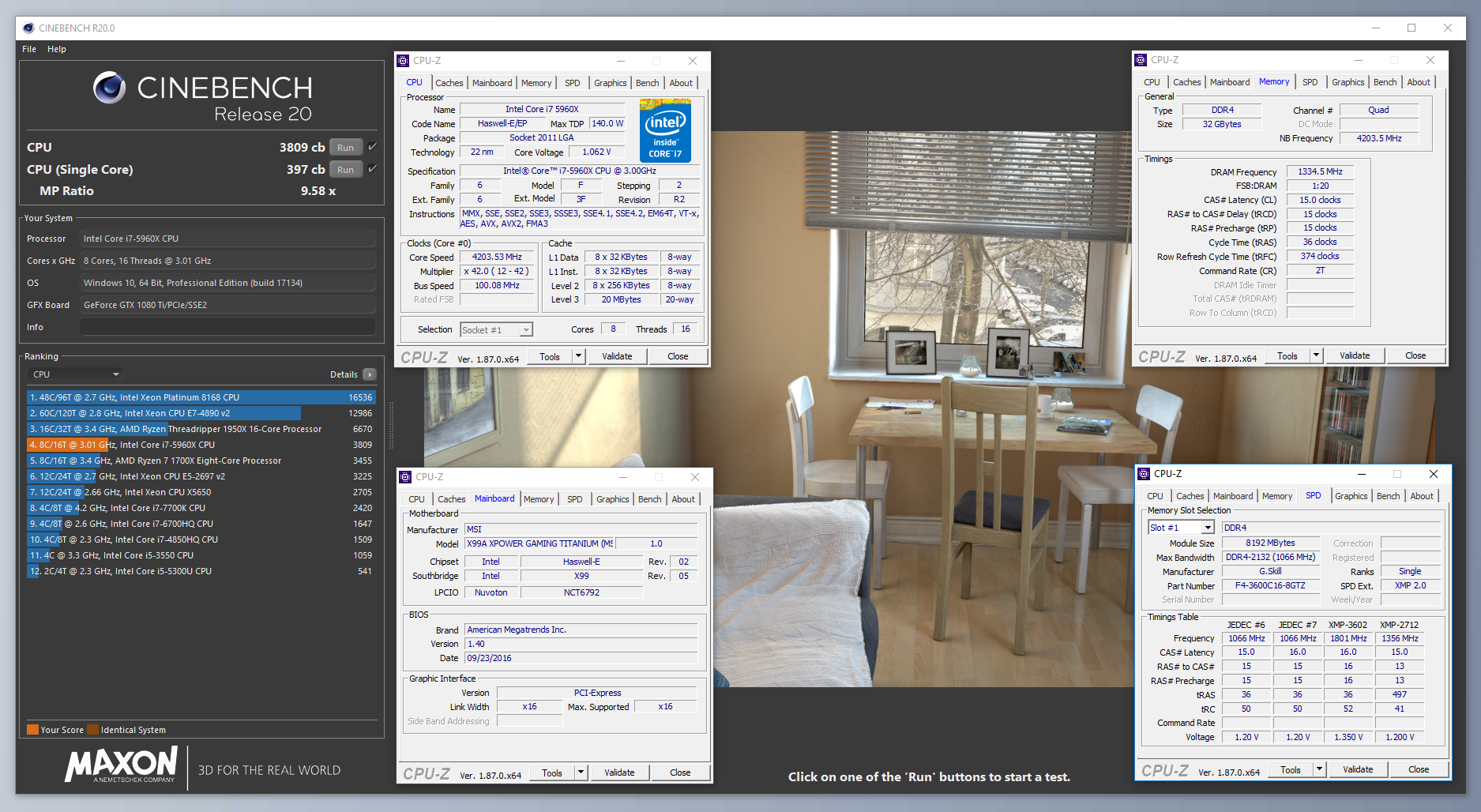Click the NB Frequency value 4203.5 MHz
Screen dimensions: 1481x812
pos(1379,138)
